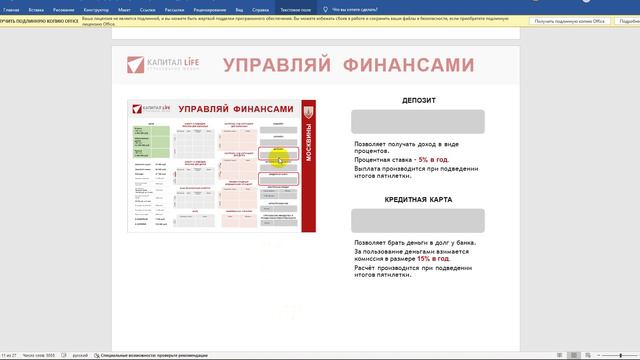This screenshot has height=360, width=640.
Task: Open the Вид ribbon tab
Action: click(x=239, y=10)
